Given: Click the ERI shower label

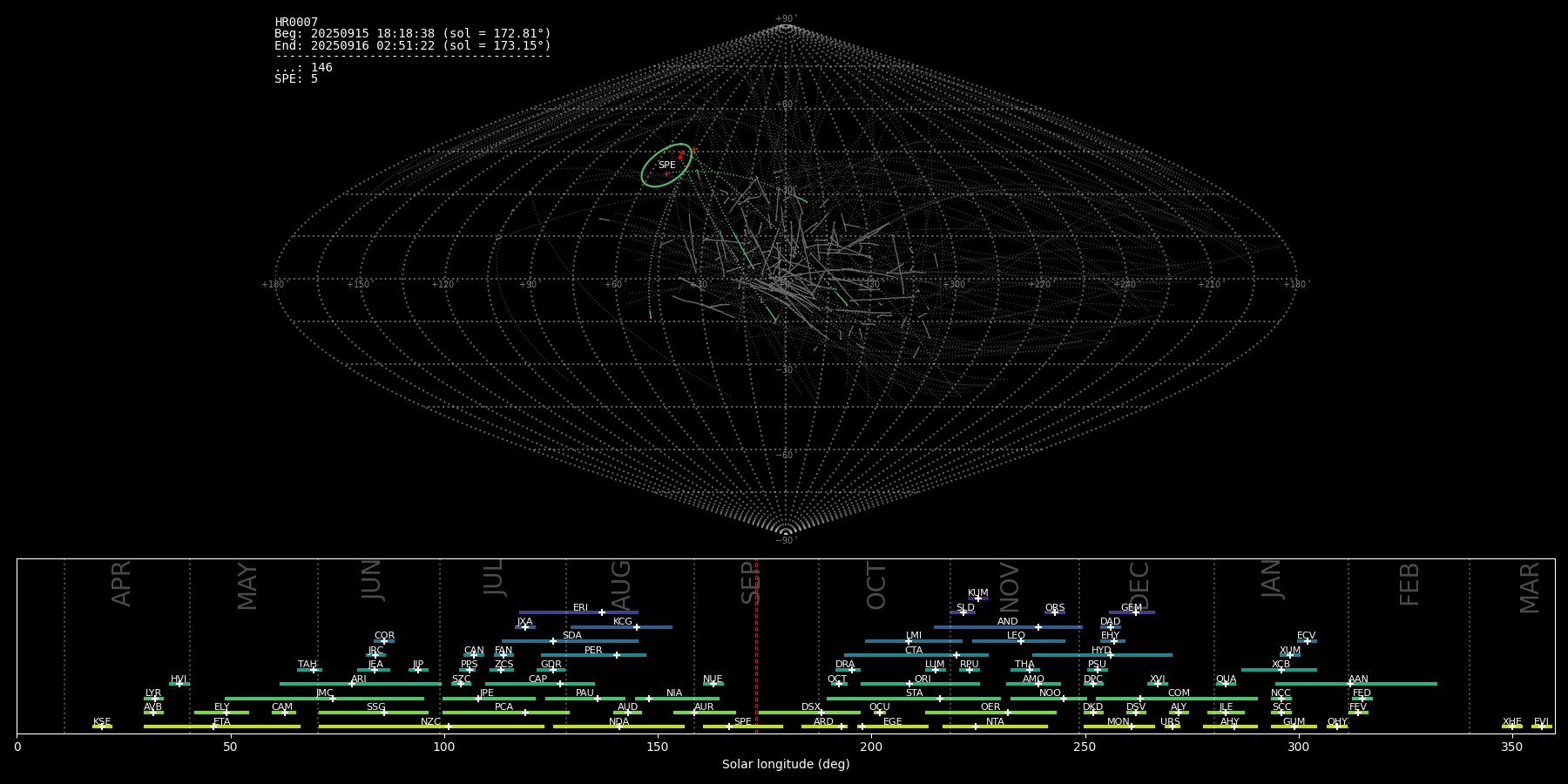Looking at the screenshot, I should [x=580, y=608].
